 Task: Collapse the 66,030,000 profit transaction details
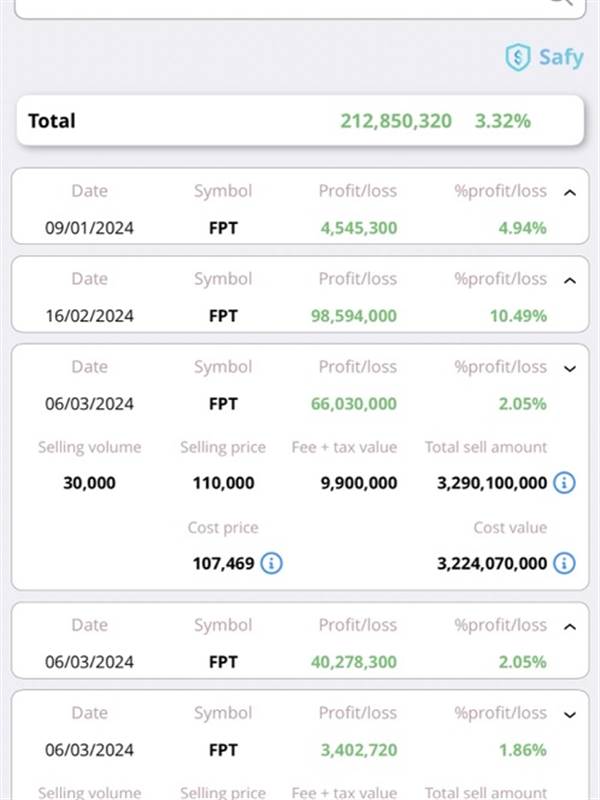(x=570, y=368)
